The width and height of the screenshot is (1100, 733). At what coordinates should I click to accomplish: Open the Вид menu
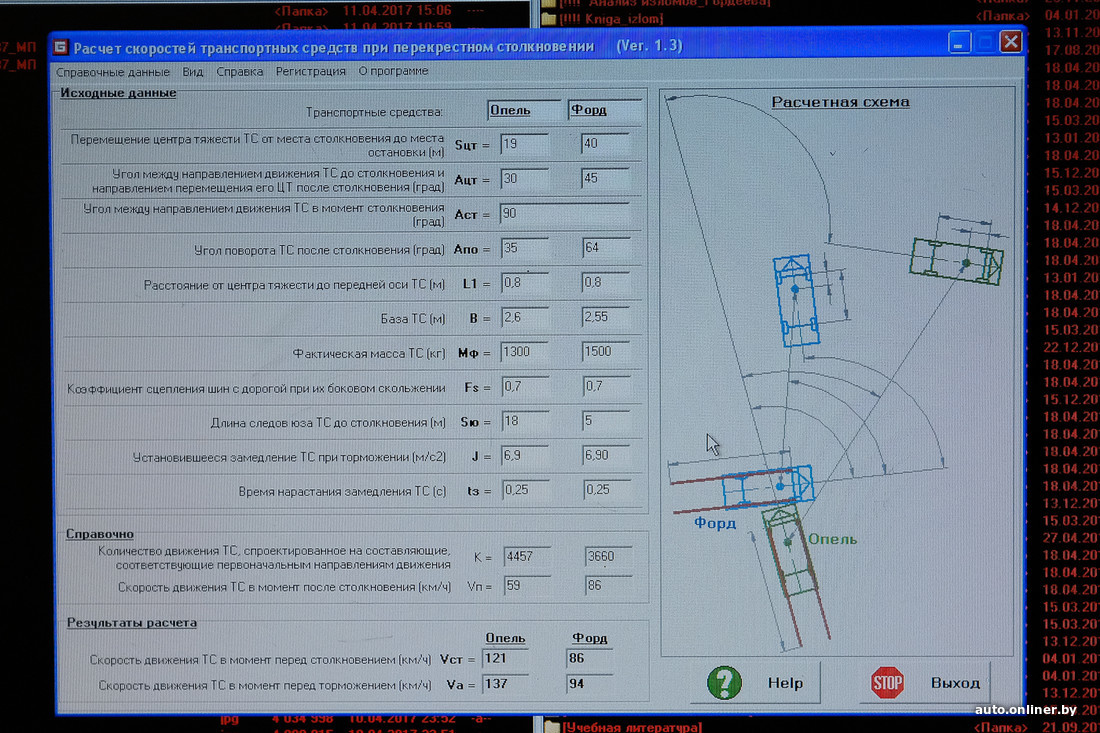tap(192, 72)
